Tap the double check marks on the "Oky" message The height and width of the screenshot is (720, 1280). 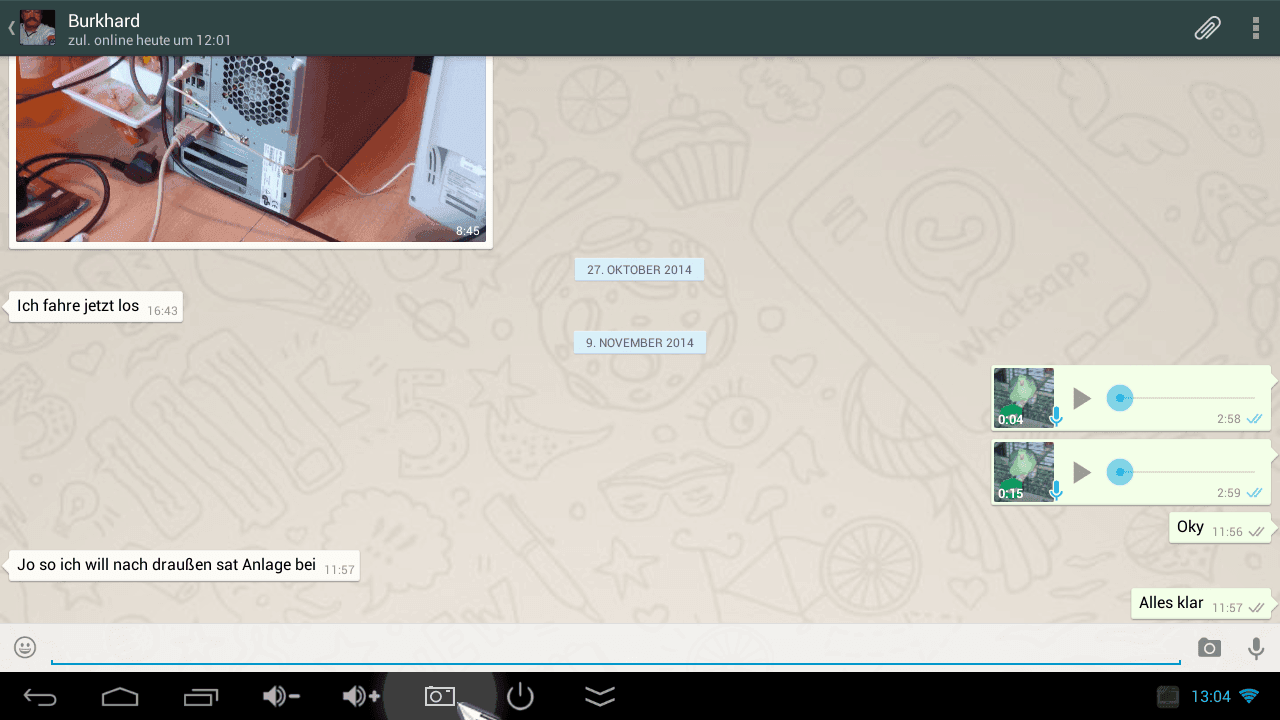tap(1257, 532)
